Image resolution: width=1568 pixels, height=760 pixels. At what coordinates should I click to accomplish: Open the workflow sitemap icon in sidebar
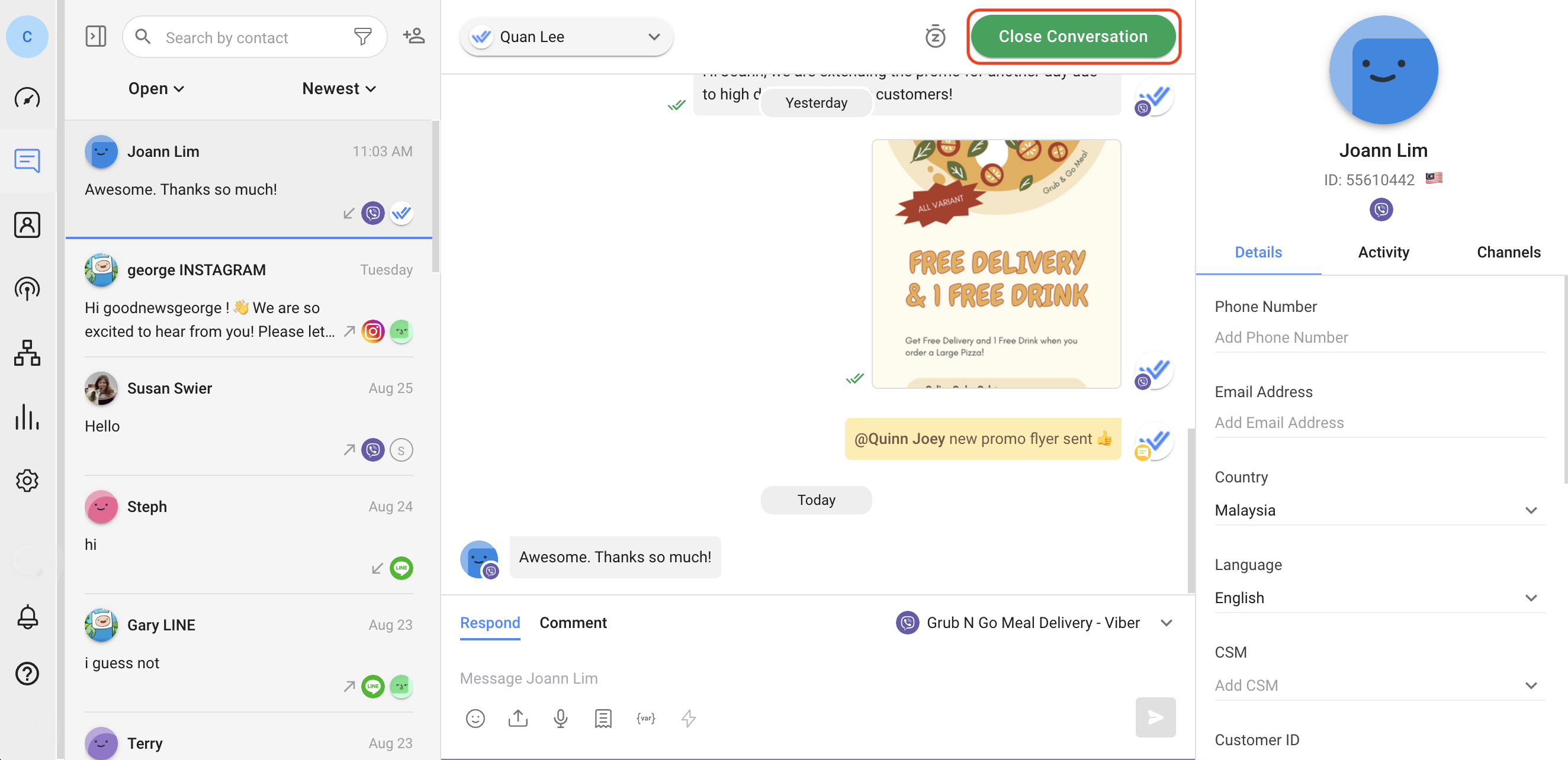pyautogui.click(x=27, y=353)
